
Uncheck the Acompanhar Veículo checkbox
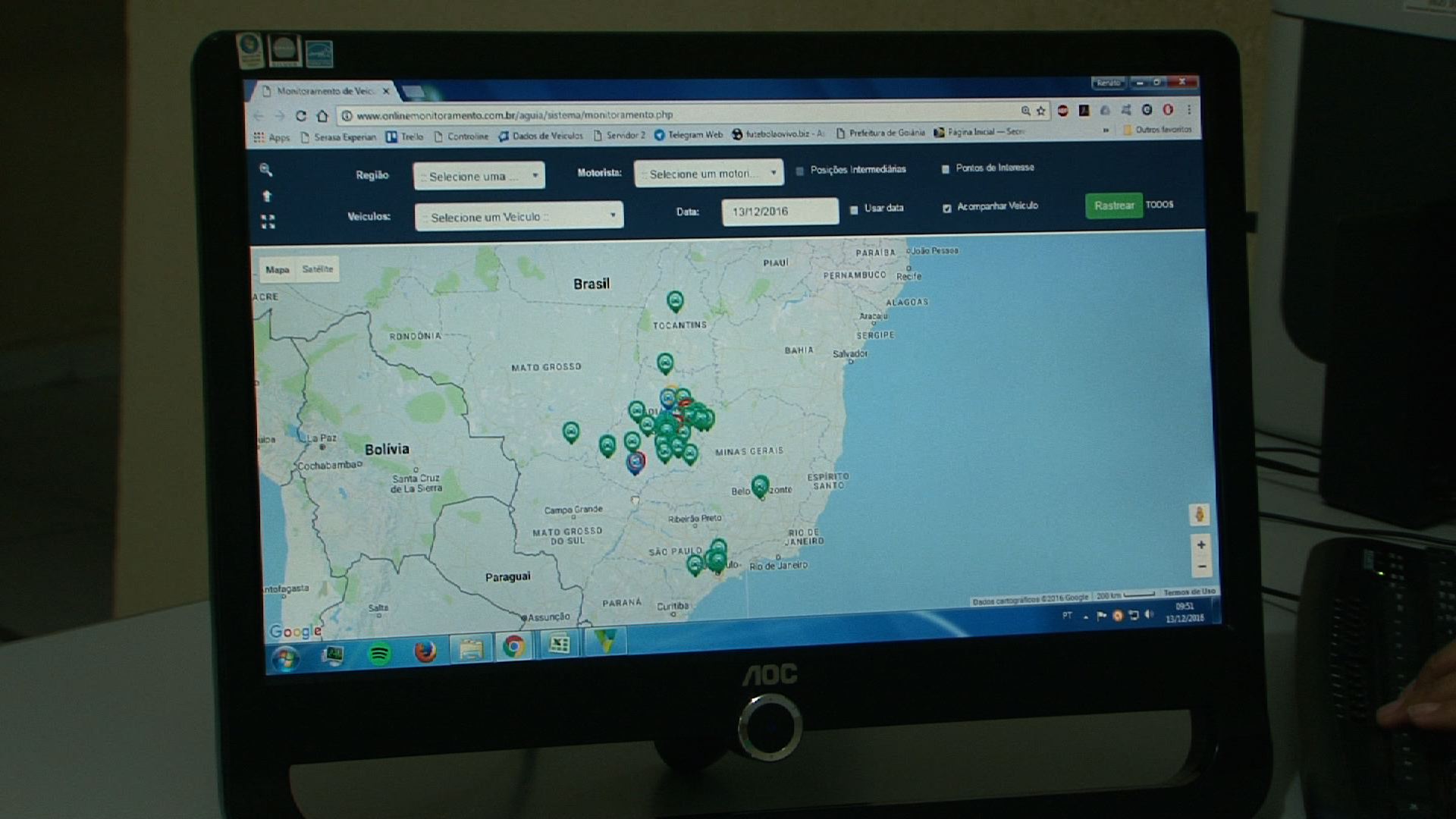click(947, 208)
